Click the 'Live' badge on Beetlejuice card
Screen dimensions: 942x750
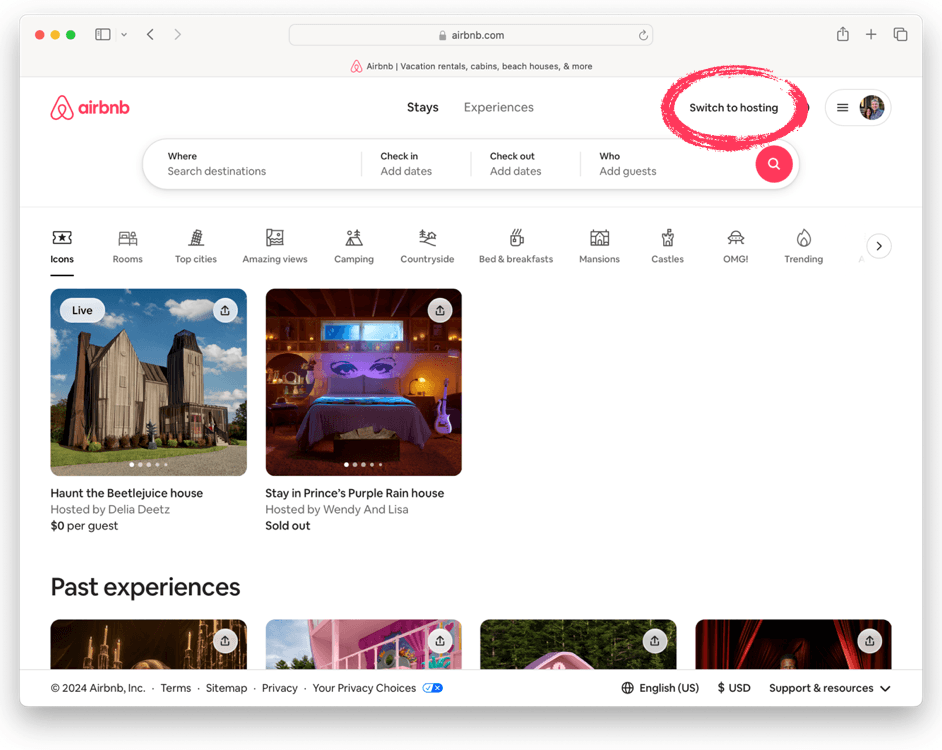tap(82, 310)
